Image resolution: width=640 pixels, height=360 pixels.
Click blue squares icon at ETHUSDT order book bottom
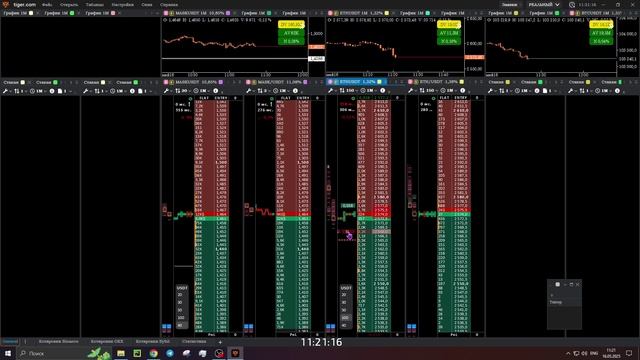click(331, 327)
